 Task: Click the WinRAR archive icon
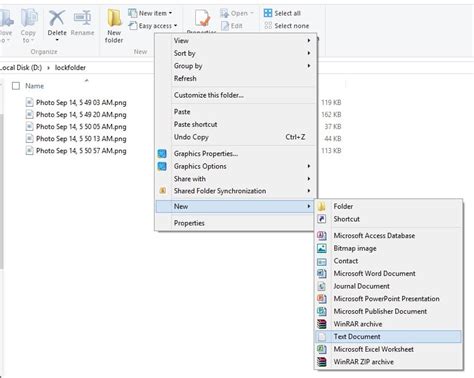click(x=322, y=324)
